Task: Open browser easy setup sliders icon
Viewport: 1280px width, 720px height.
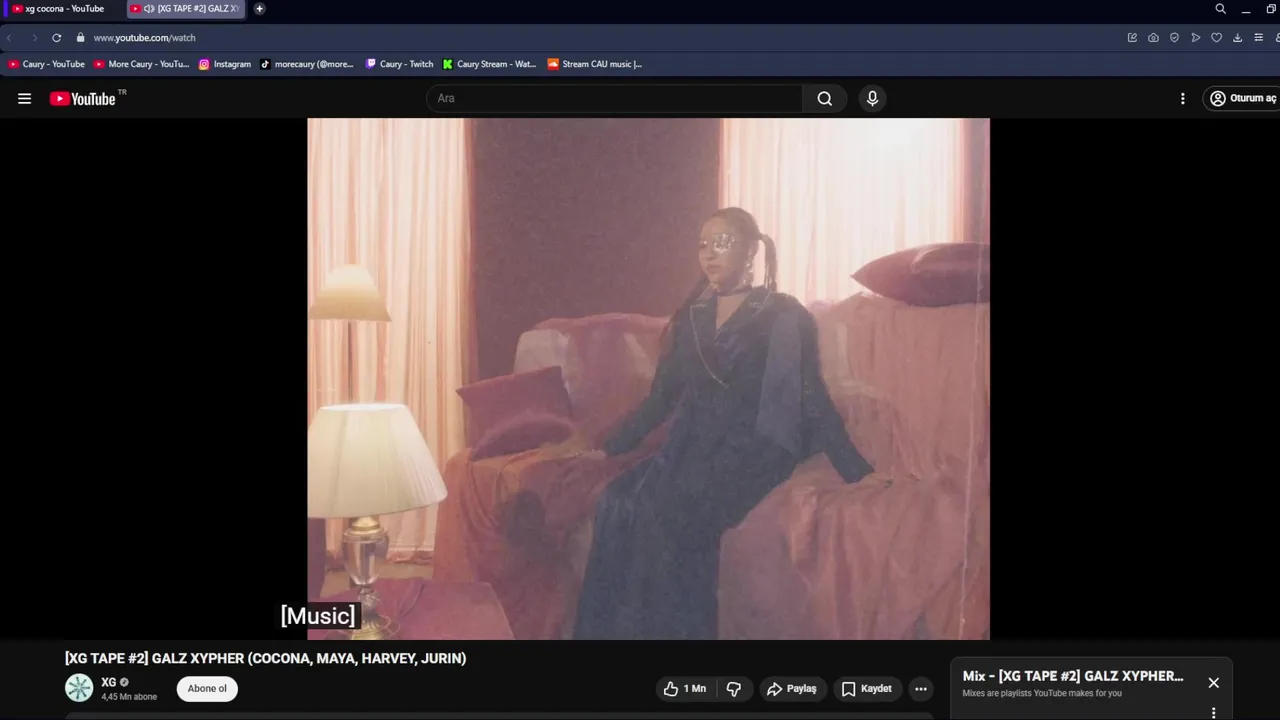Action: pos(1258,38)
